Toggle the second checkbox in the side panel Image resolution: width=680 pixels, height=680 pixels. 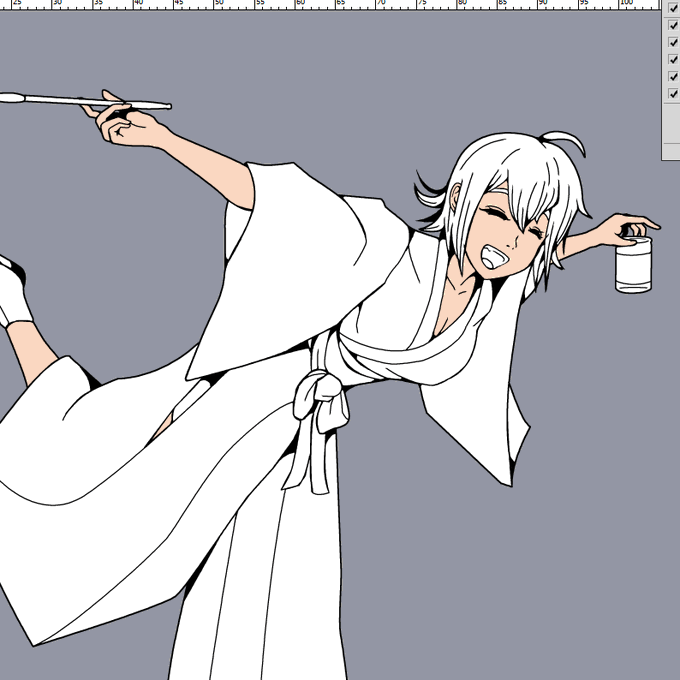pos(673,25)
